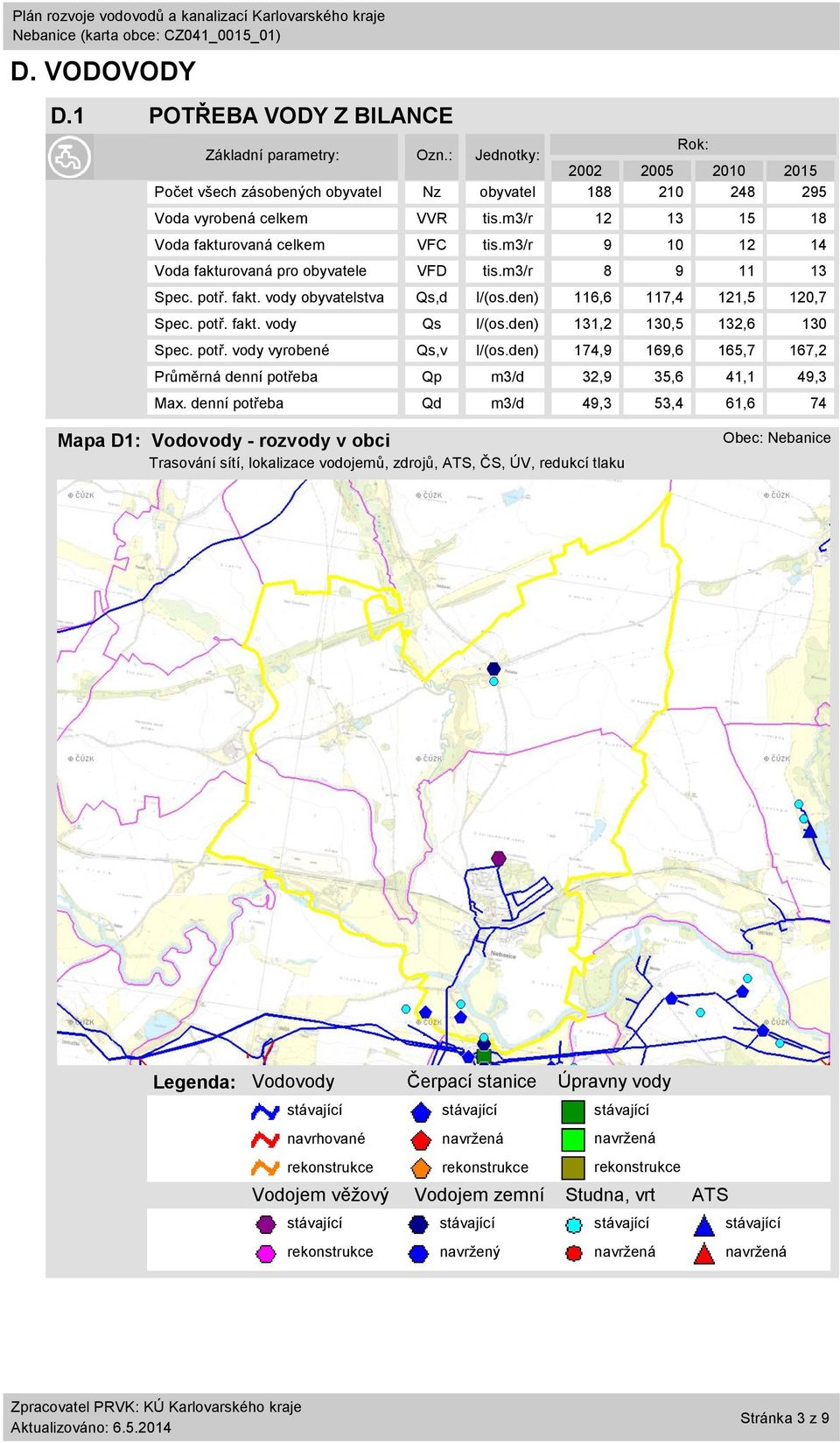Click the 'Qs,d' symbol cell

(x=431, y=298)
